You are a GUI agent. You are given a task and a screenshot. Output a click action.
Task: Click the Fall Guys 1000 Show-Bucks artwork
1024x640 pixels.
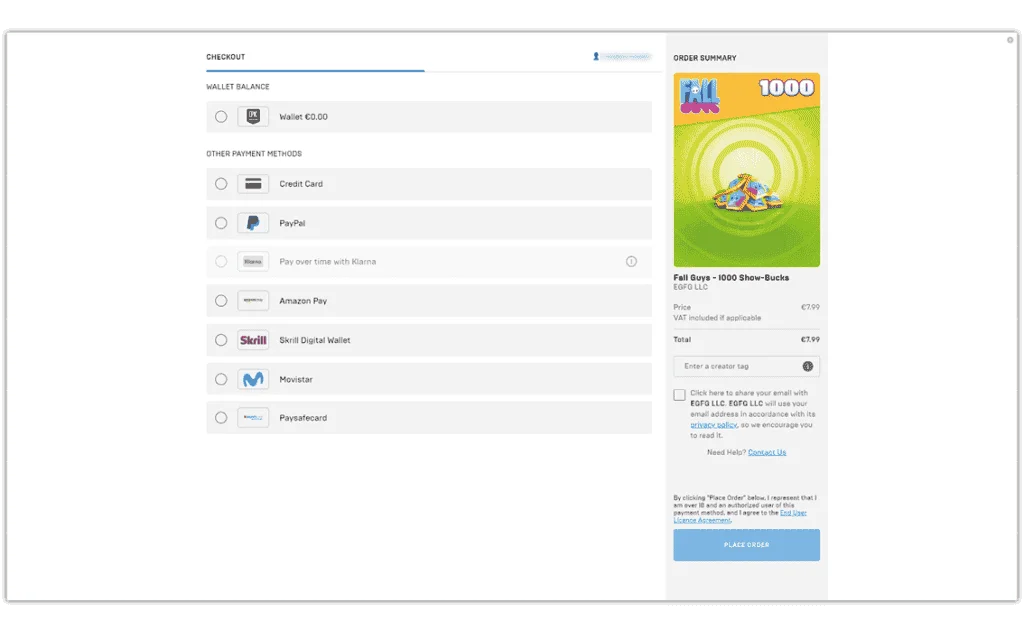pos(746,170)
